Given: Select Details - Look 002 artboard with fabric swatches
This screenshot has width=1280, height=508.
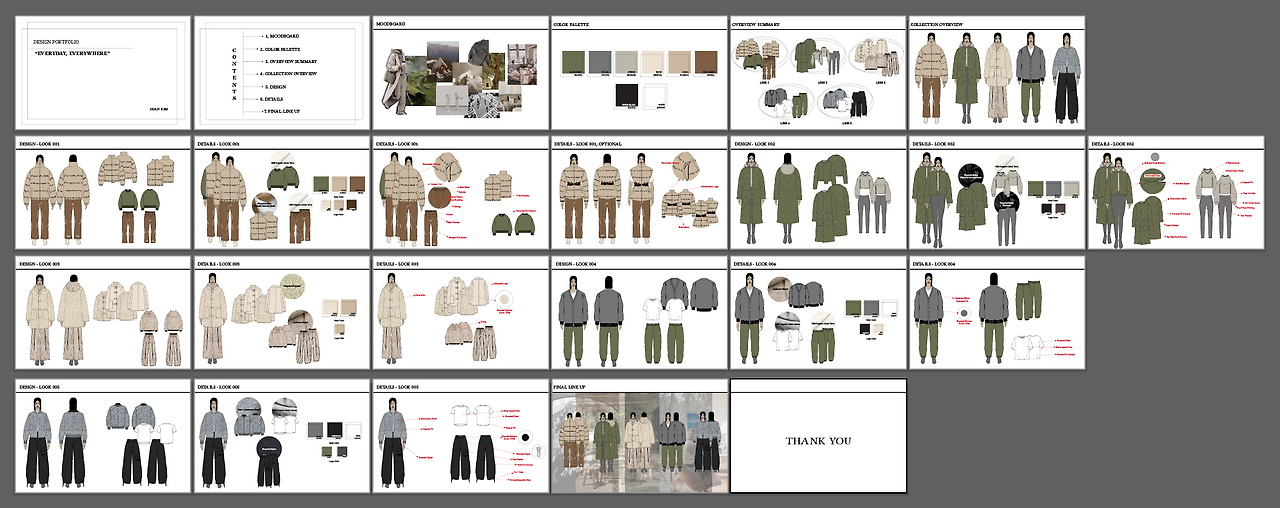Looking at the screenshot, I should tap(996, 192).
